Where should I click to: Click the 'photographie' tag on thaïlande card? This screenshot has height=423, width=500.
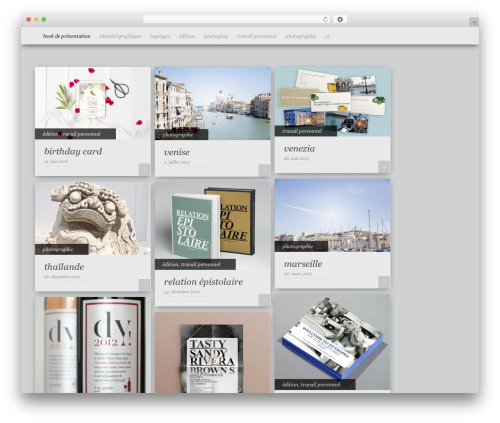pyautogui.click(x=62, y=249)
